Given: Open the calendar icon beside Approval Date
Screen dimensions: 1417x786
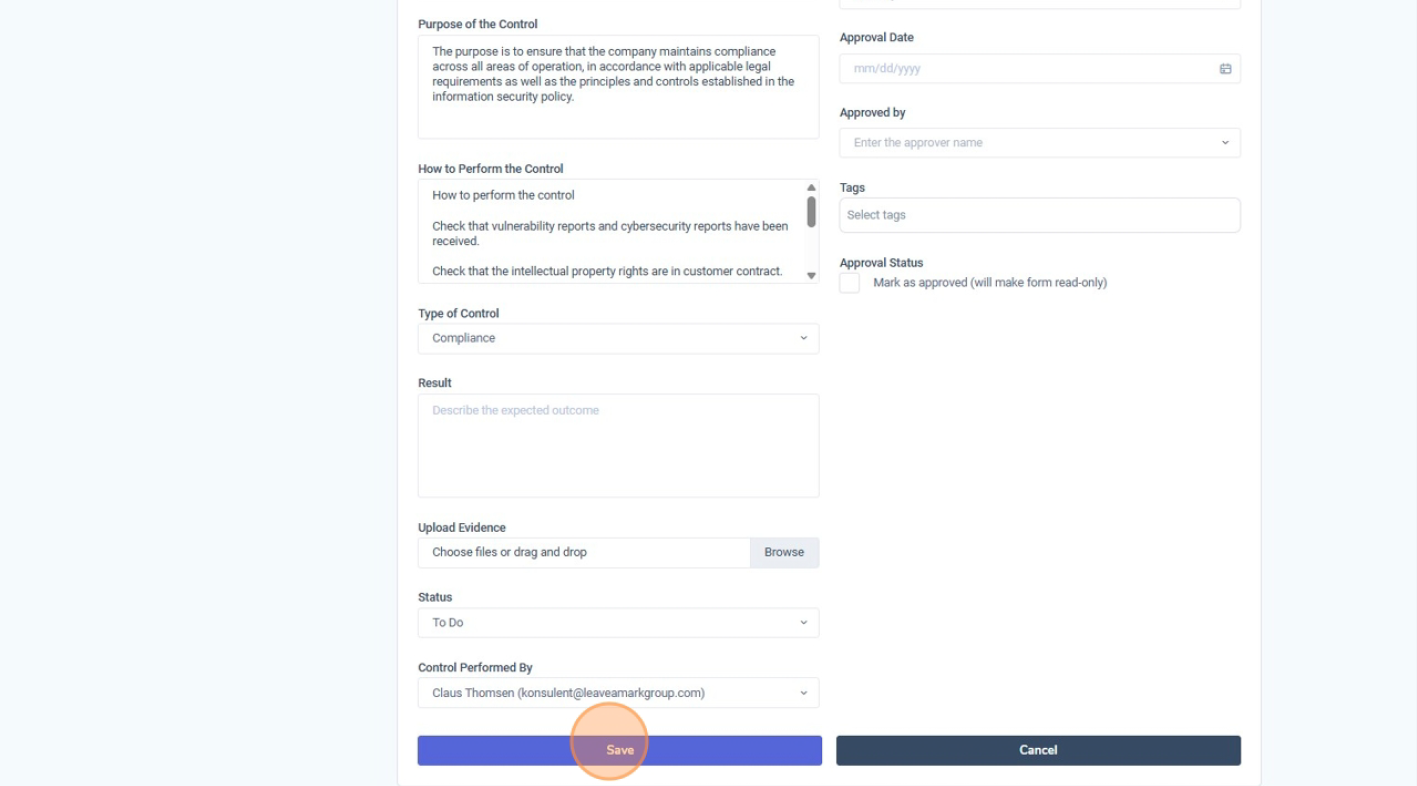Looking at the screenshot, I should 1225,68.
